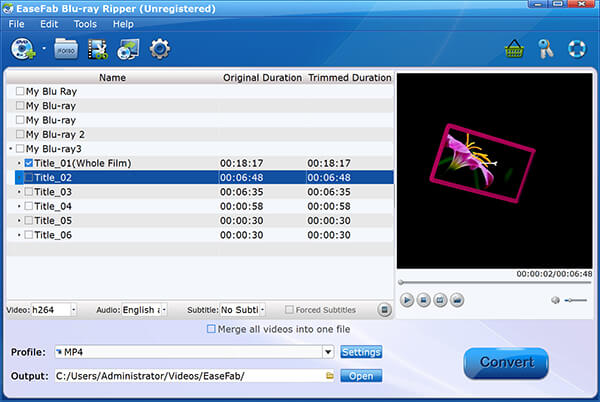Click the flower preview video thumbnail
The width and height of the screenshot is (600, 402).
tap(482, 163)
